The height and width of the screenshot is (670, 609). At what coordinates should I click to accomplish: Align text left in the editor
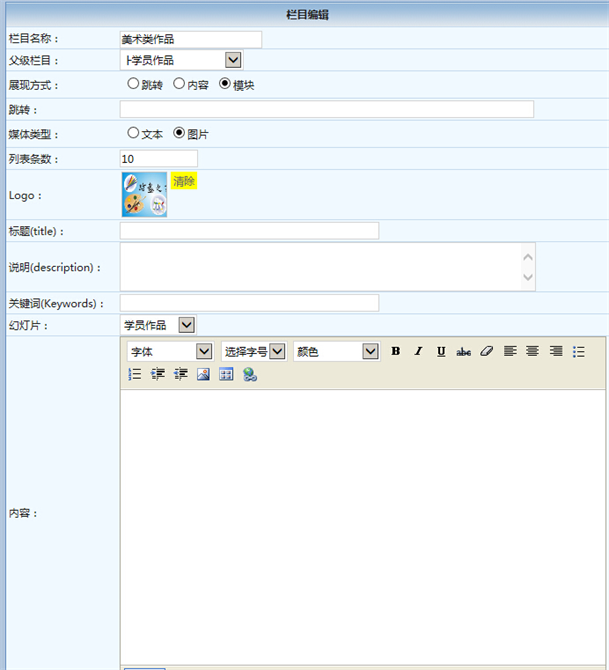pos(510,351)
